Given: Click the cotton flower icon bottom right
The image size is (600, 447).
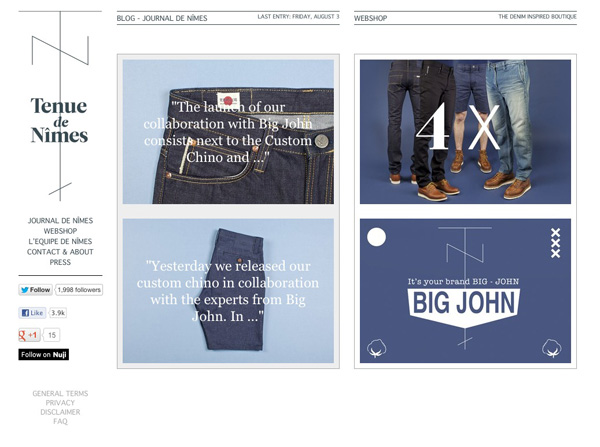Looking at the screenshot, I should (x=553, y=348).
